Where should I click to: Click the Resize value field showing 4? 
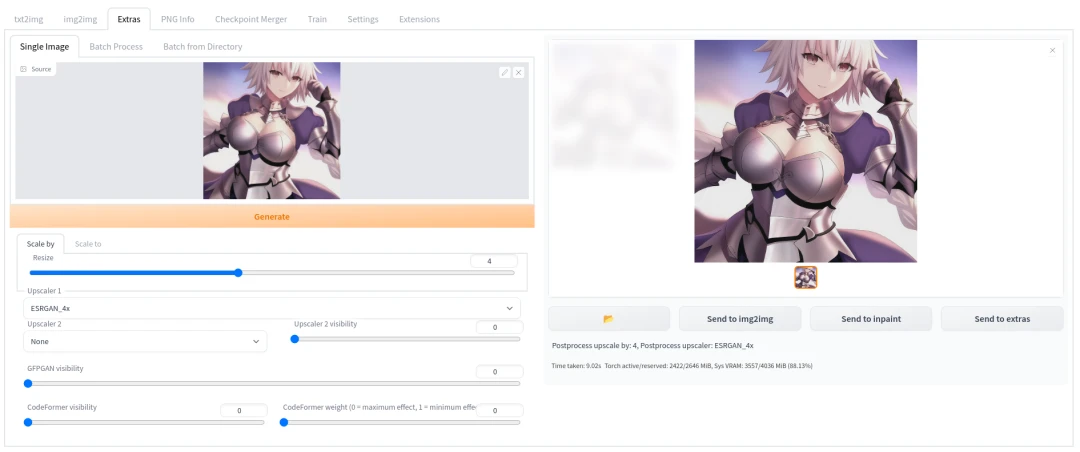[494, 261]
